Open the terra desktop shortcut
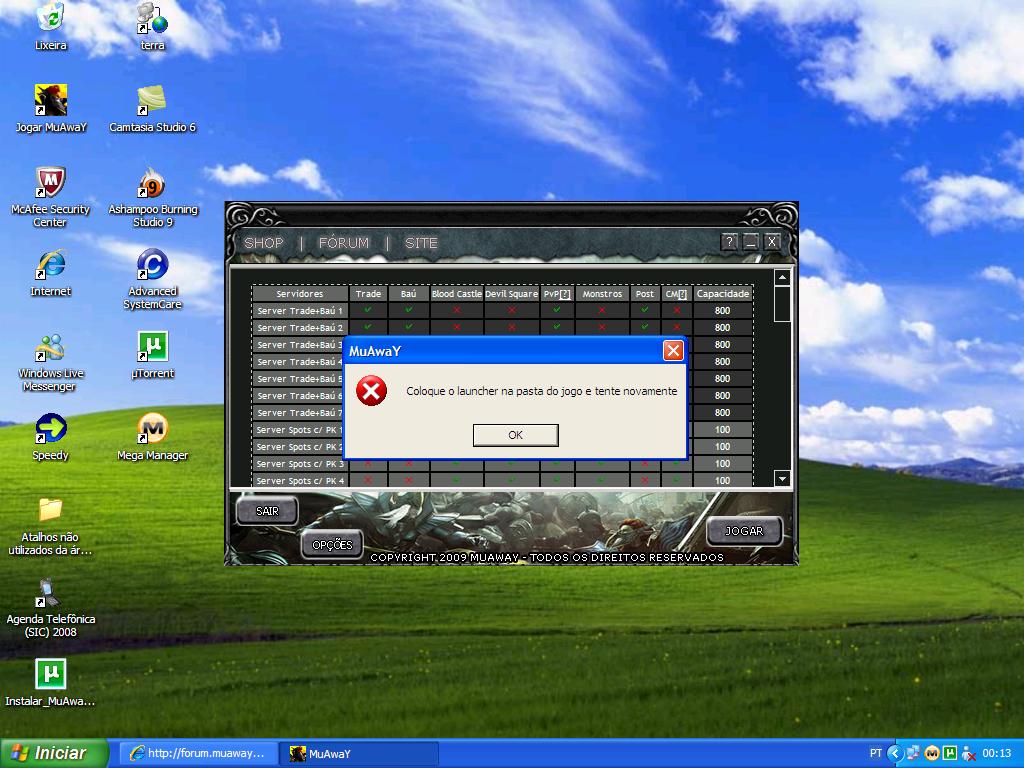Viewport: 1024px width, 768px height. tap(152, 27)
